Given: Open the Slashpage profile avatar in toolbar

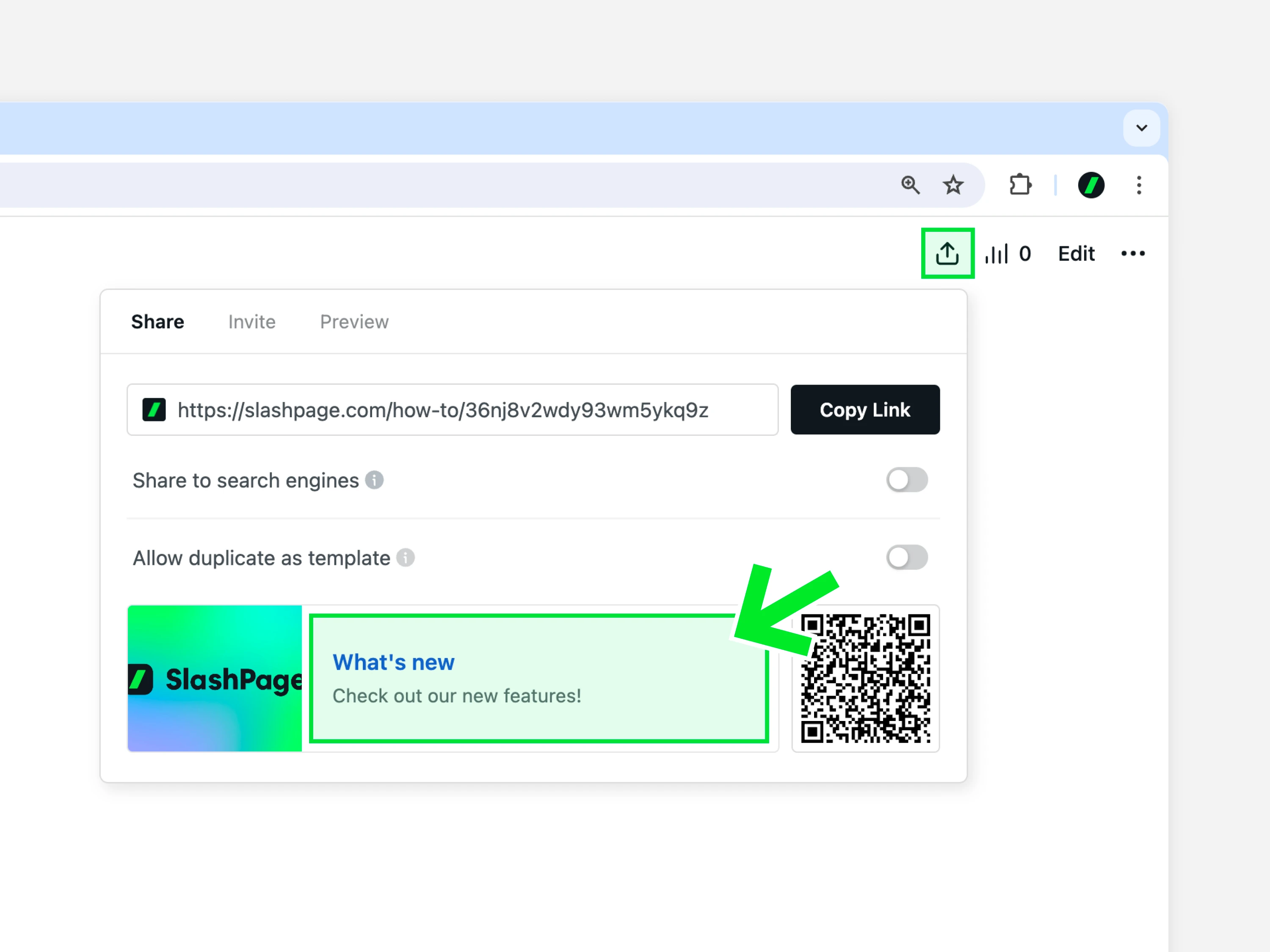Looking at the screenshot, I should [1091, 185].
